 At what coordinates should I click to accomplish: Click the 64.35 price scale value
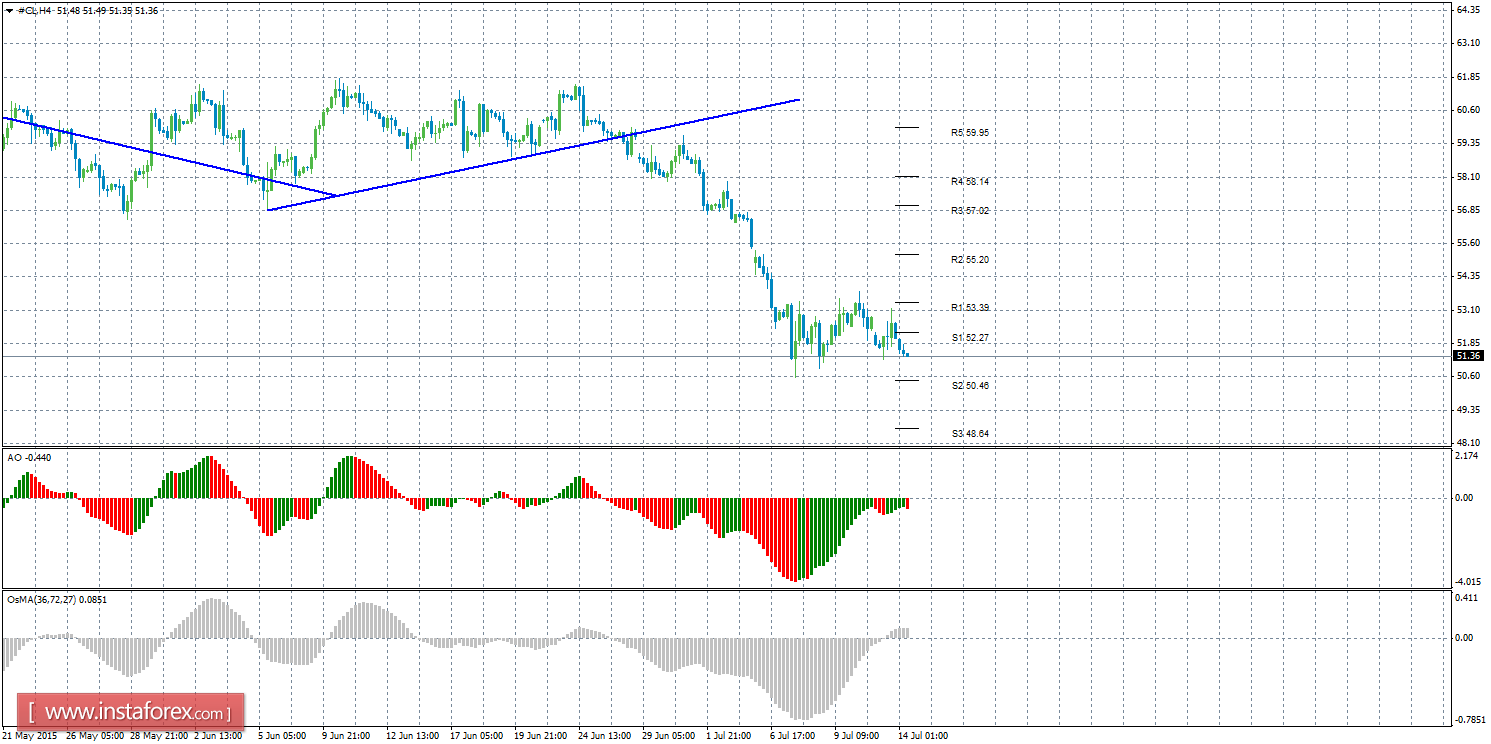pos(1468,10)
